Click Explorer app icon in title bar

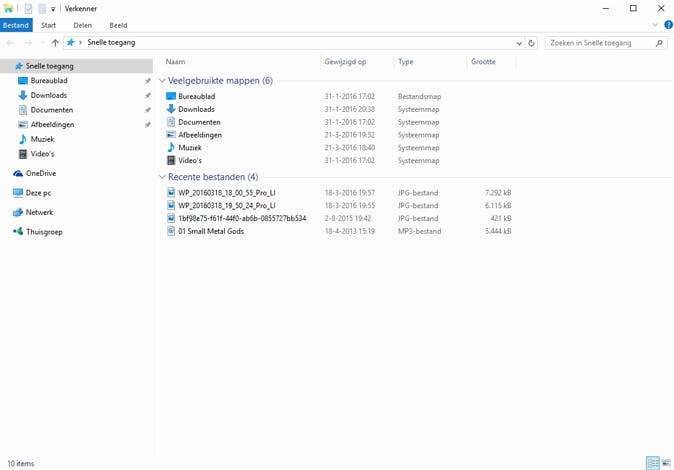(8, 8)
